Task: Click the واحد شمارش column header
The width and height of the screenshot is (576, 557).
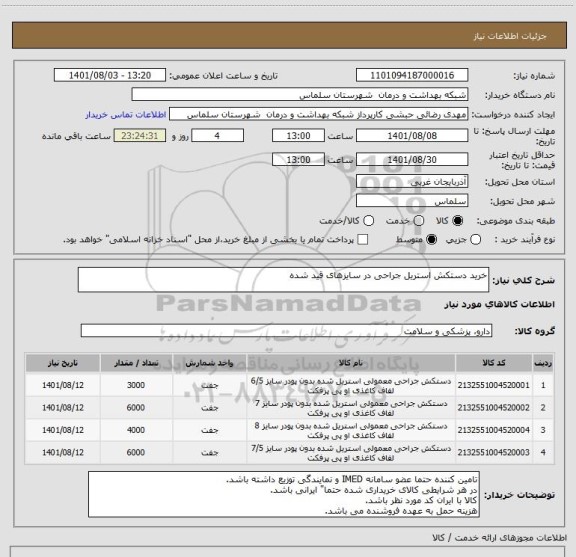Action: click(209, 363)
